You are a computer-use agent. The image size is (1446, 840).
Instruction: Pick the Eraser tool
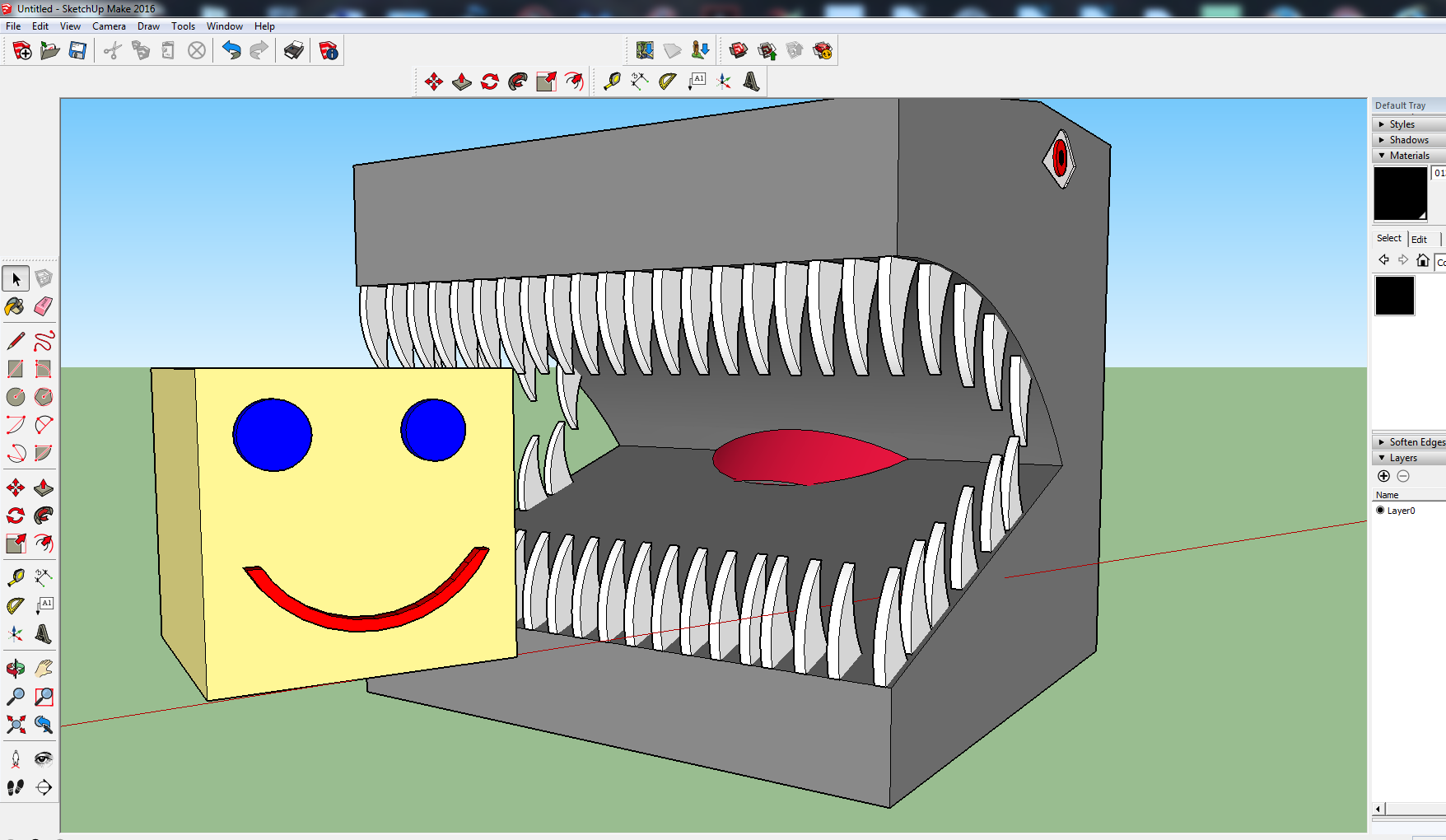point(44,306)
